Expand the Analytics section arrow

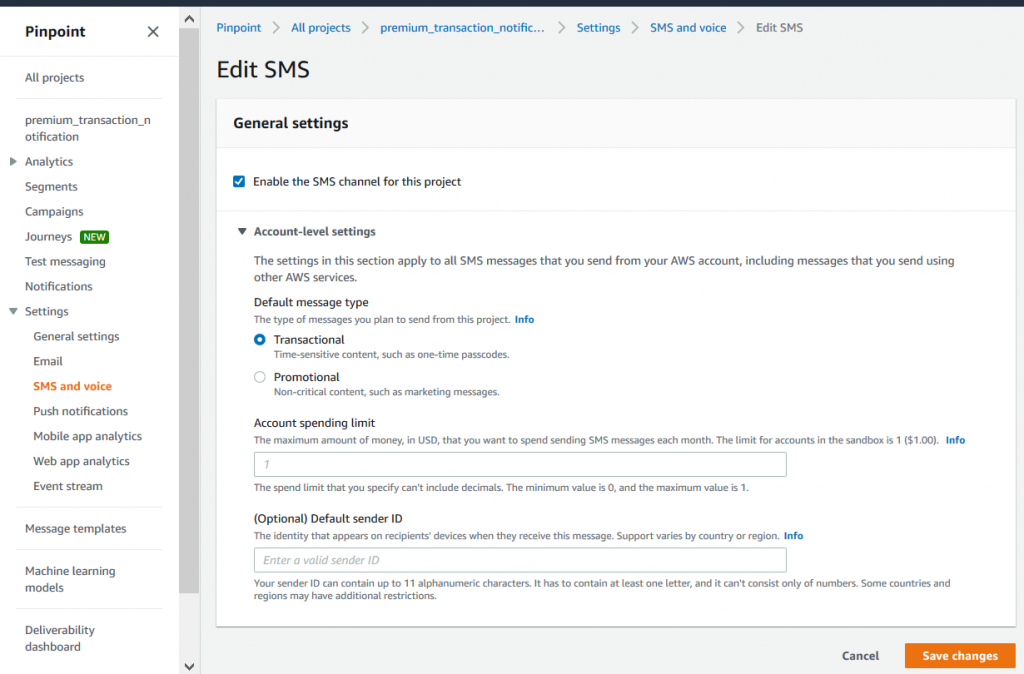point(13,161)
